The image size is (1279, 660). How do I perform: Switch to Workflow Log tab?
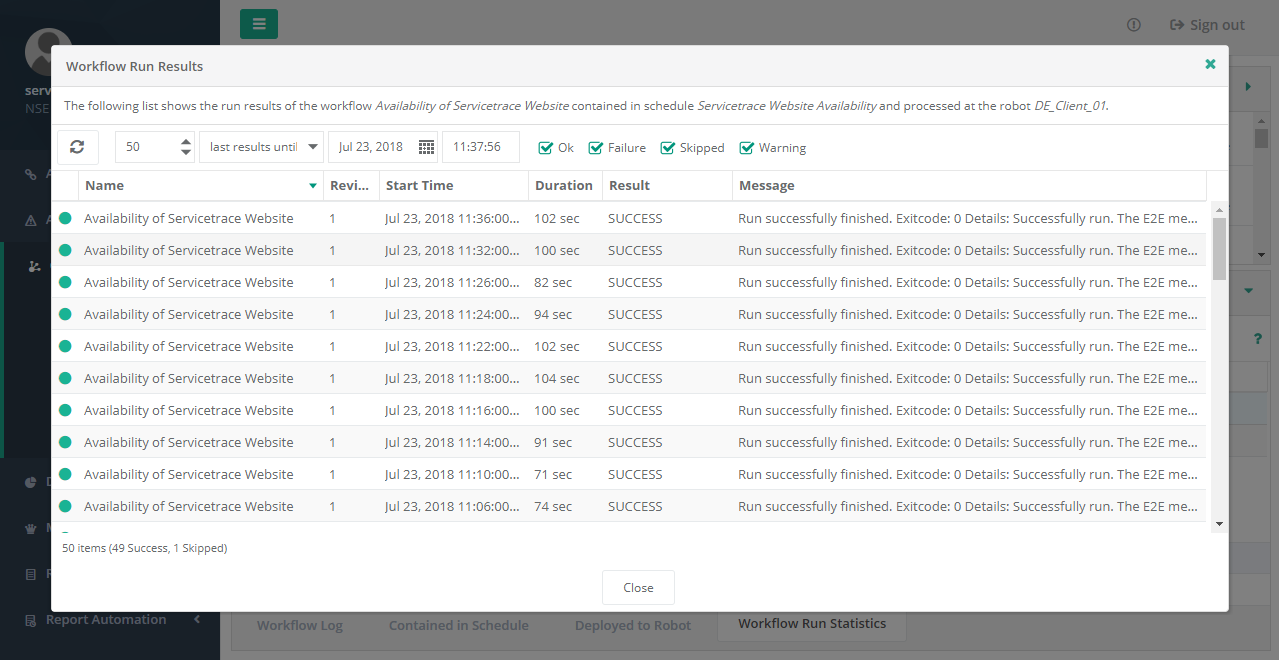(x=300, y=625)
